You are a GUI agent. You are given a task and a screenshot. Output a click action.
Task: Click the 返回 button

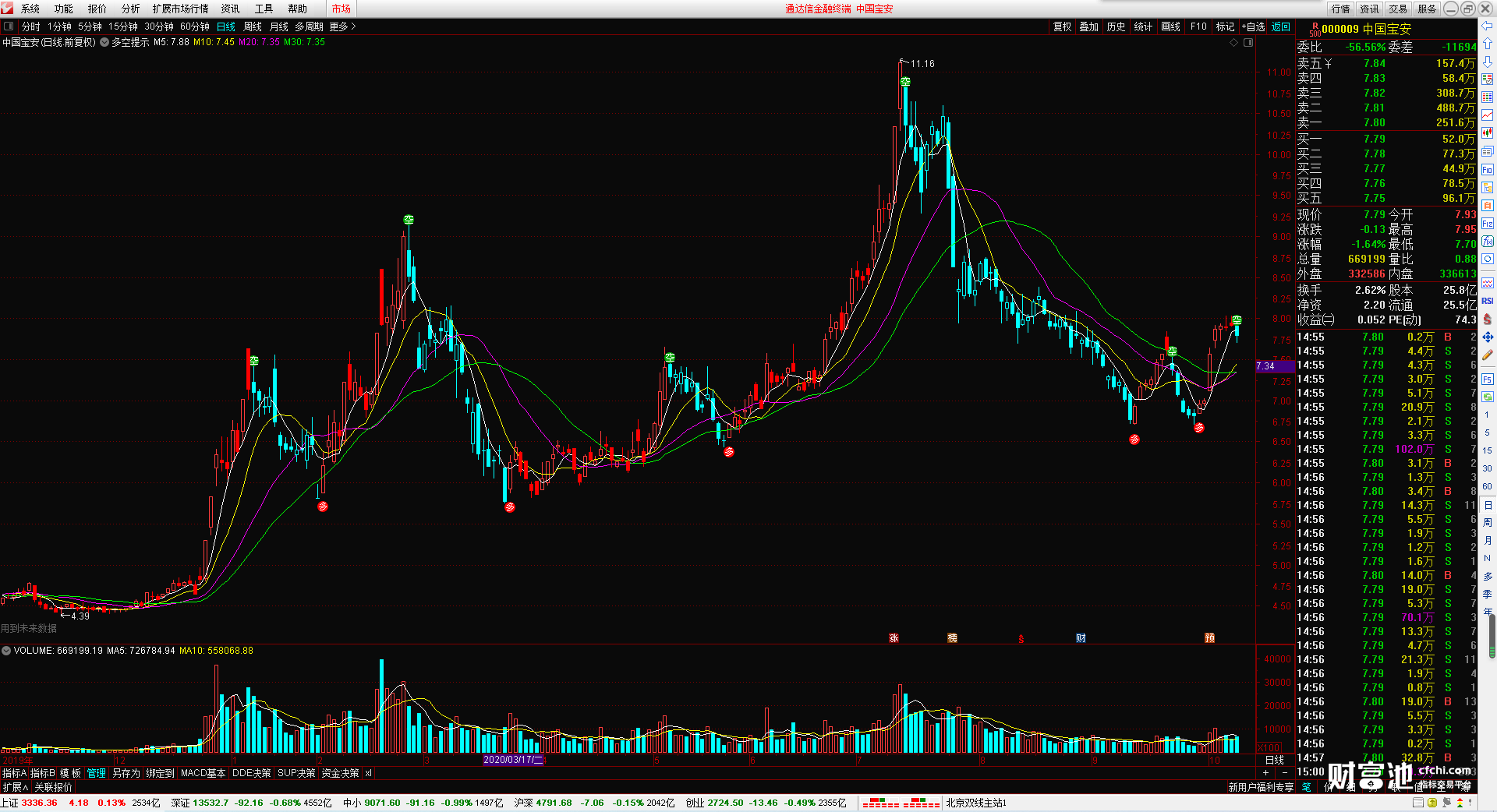point(1281,26)
